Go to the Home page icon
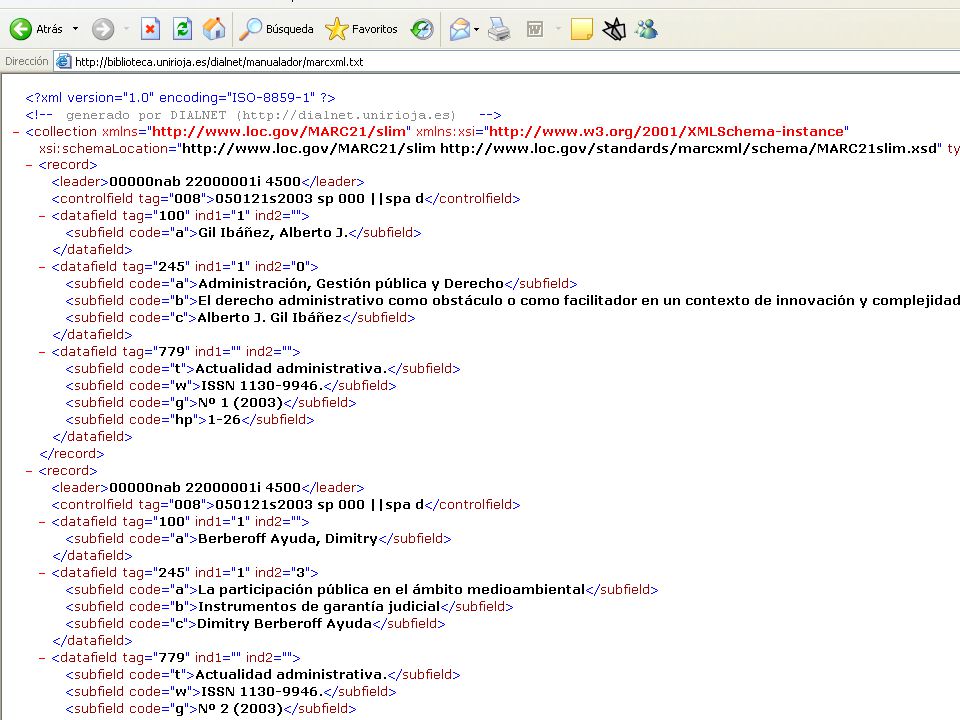This screenshot has height=720, width=960. (x=214, y=29)
